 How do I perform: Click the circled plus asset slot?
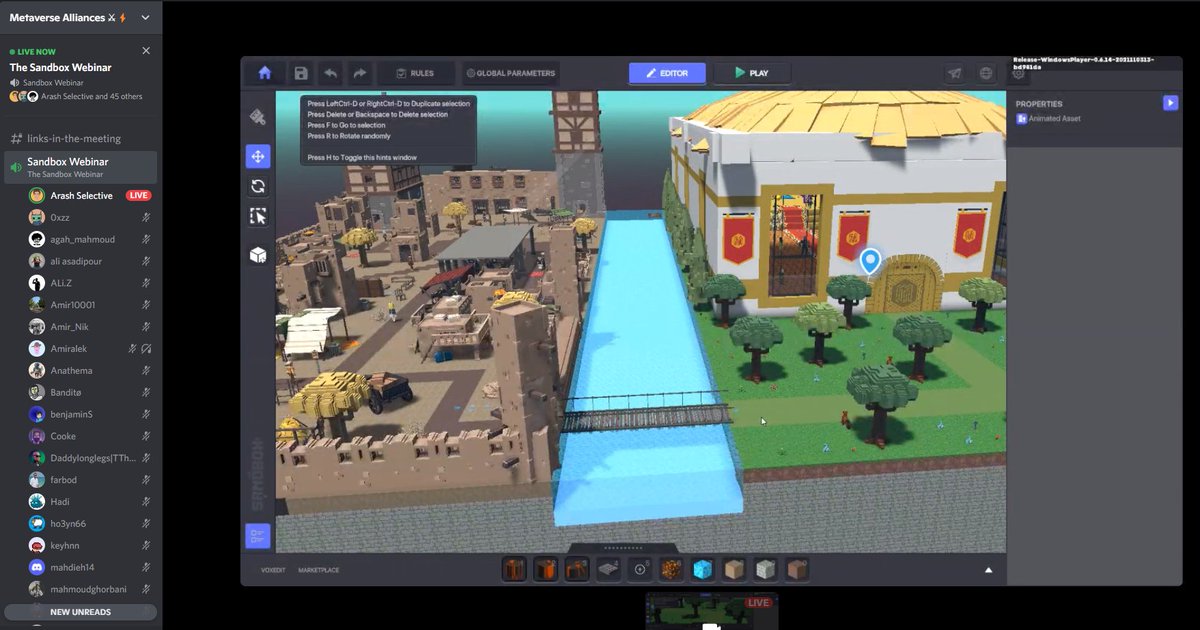[x=641, y=570]
